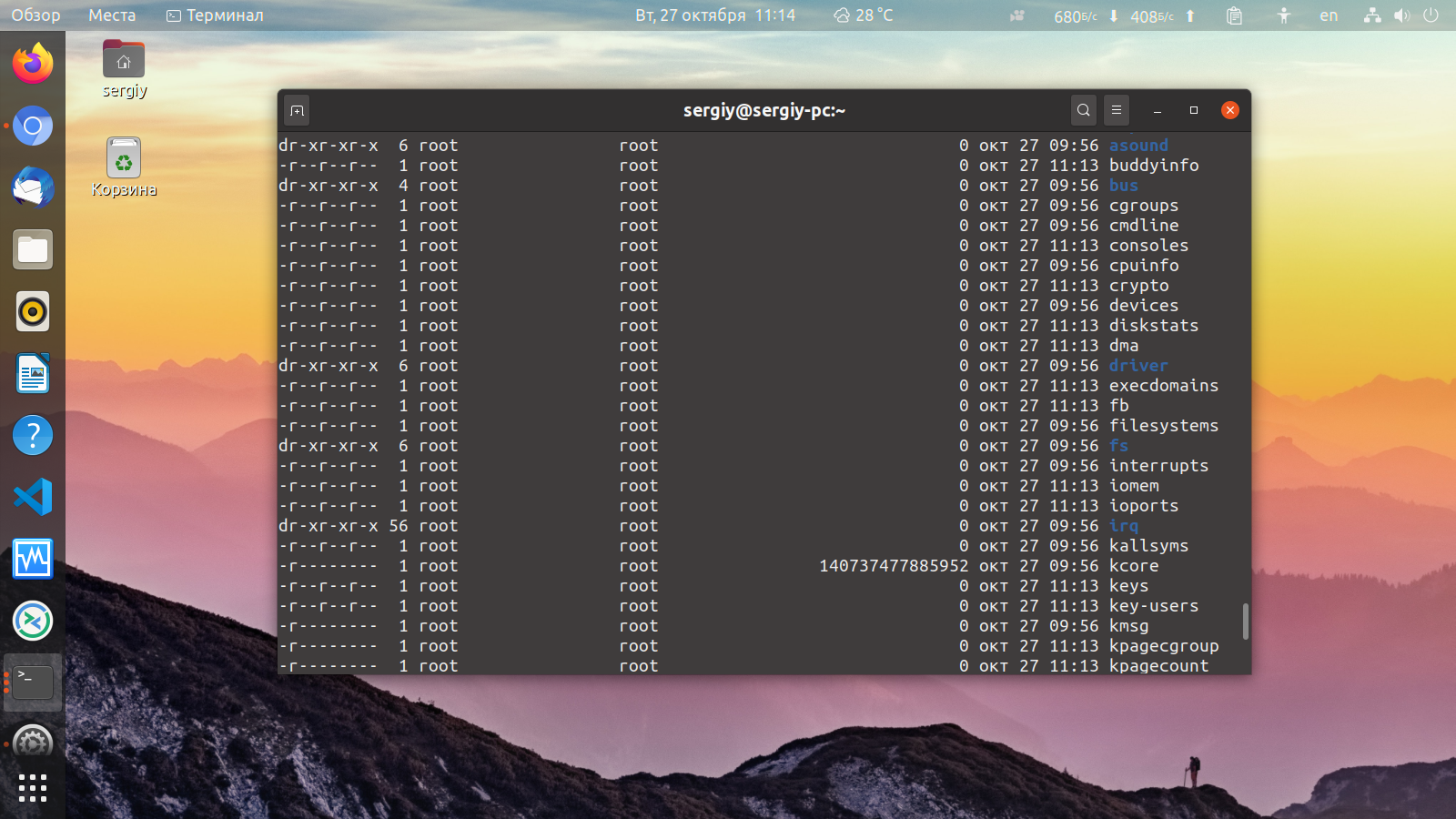This screenshot has width=1456, height=819.
Task: Open the Обзор activities overview
Action: pyautogui.click(x=35, y=15)
